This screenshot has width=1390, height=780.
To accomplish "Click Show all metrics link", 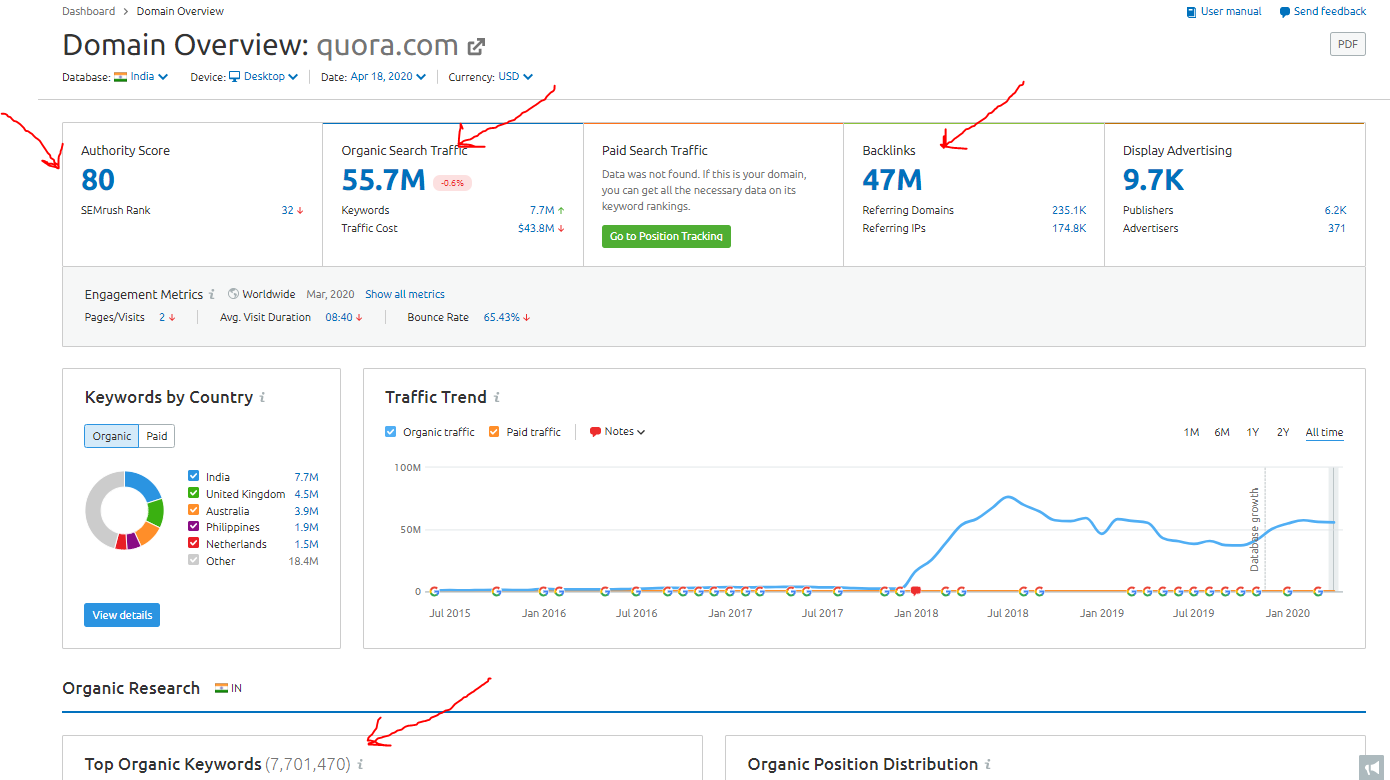I will coord(405,294).
